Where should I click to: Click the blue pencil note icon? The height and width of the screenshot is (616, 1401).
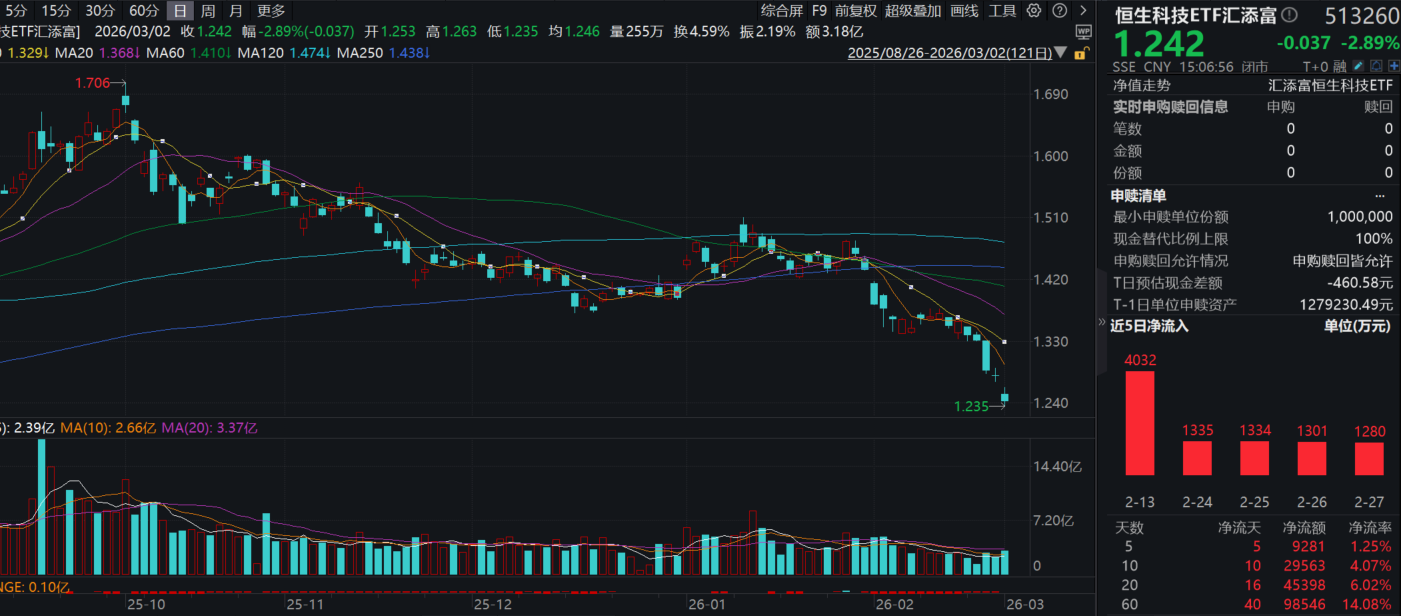coord(1360,66)
